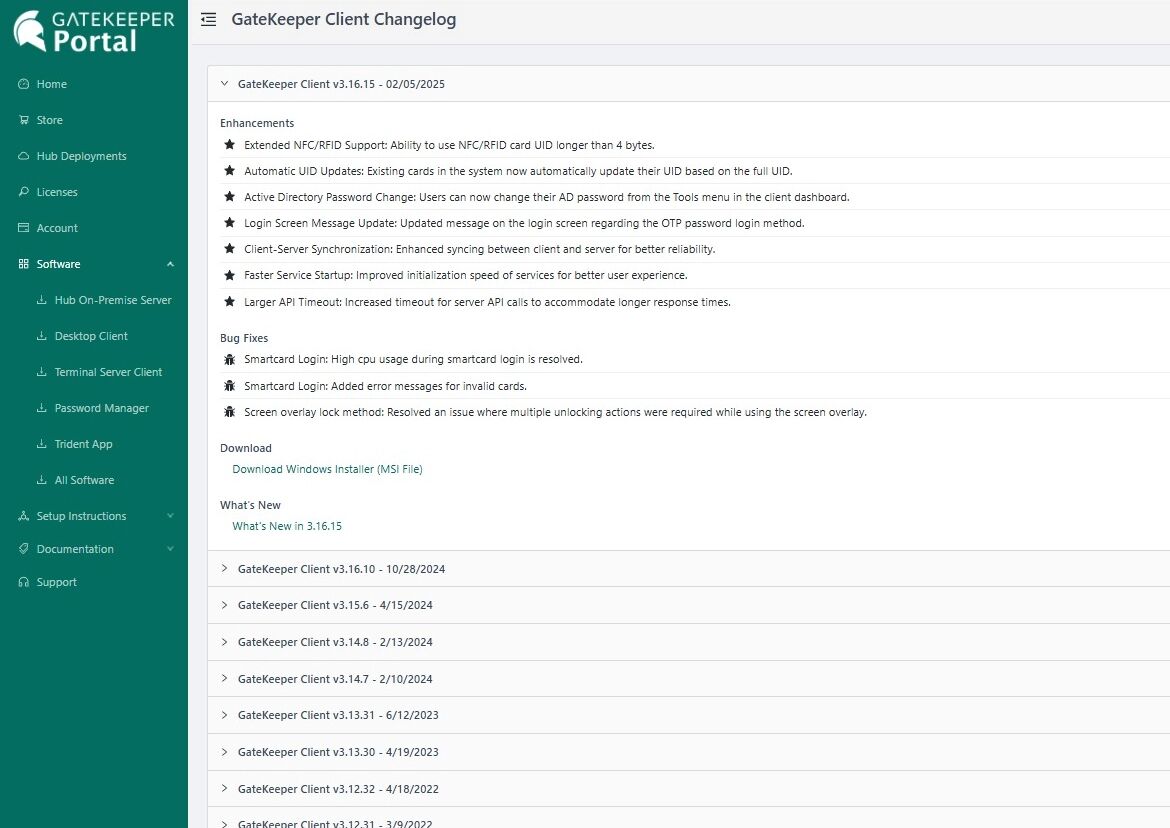Click the Login Screen Message Update entry
Image resolution: width=1170 pixels, height=828 pixels.
pos(524,223)
